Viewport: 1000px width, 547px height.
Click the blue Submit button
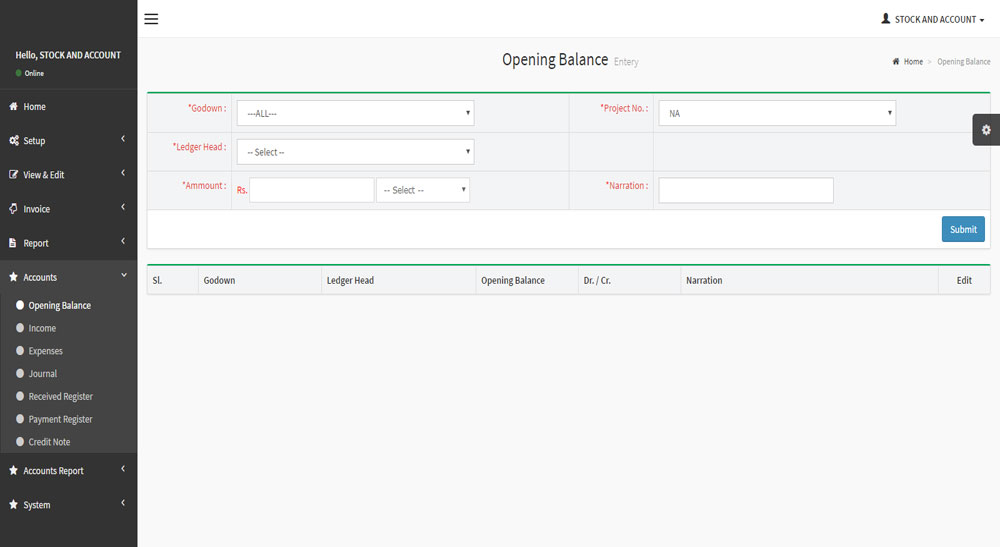click(x=963, y=229)
